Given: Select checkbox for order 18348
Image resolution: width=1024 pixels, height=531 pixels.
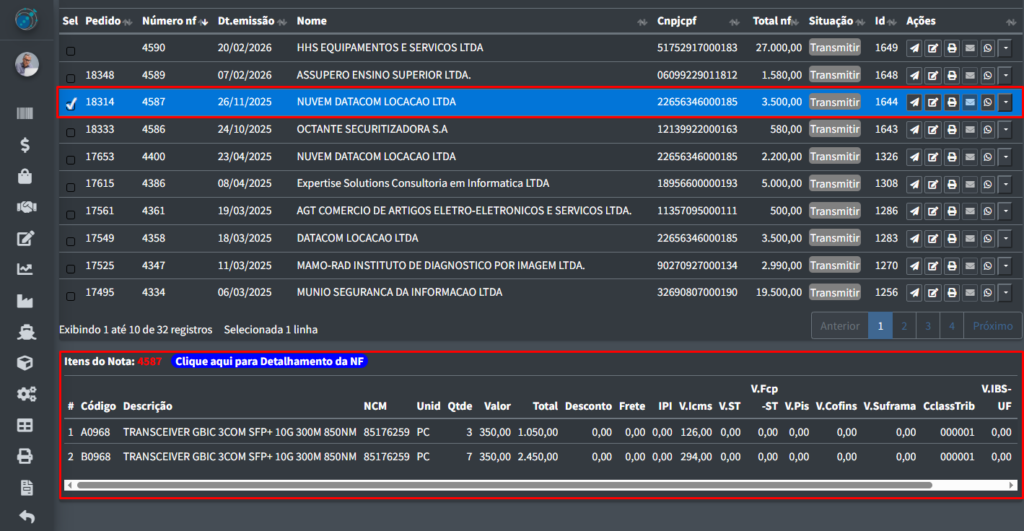Looking at the screenshot, I should [70, 78].
